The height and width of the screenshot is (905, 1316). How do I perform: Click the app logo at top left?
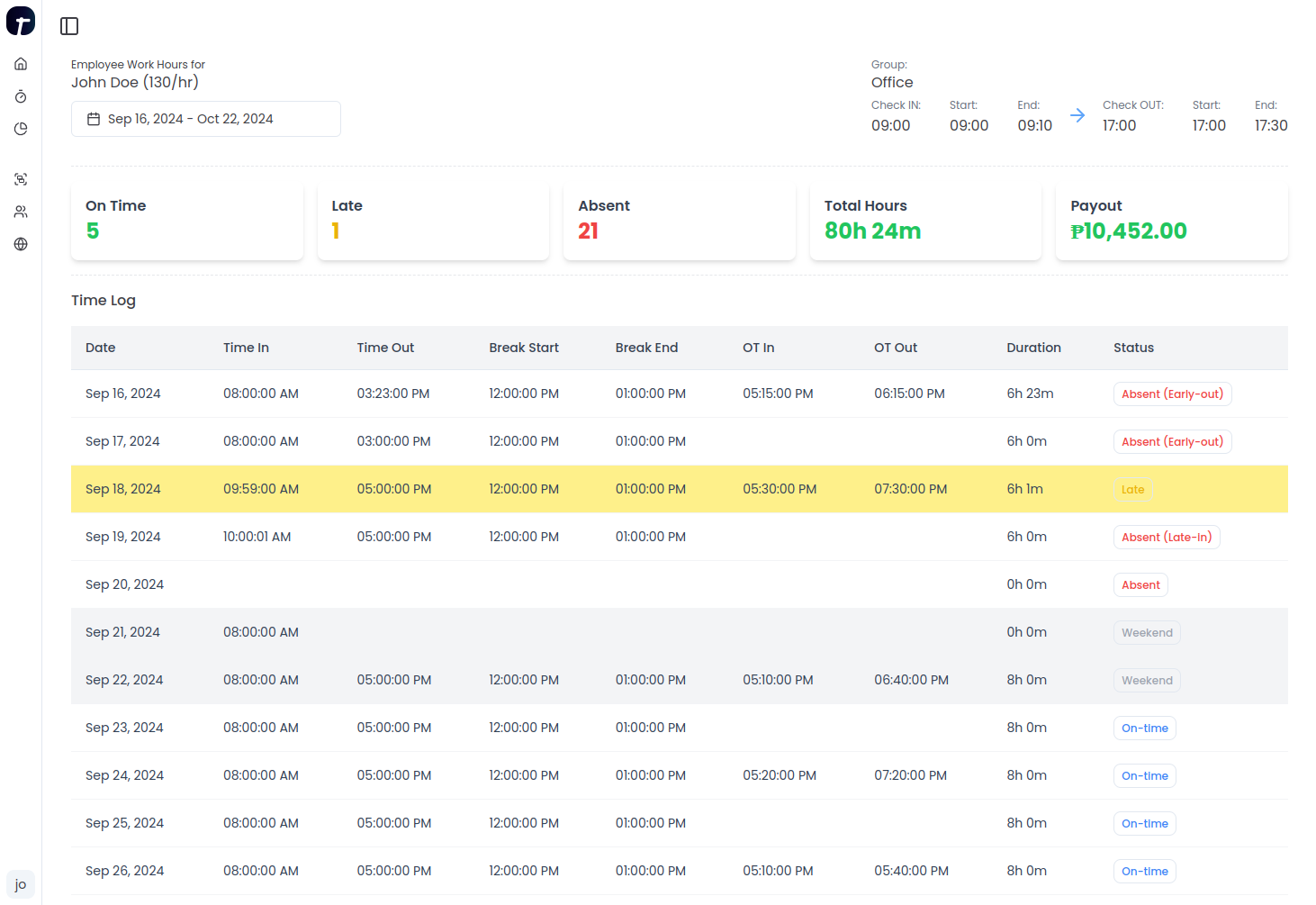click(x=20, y=20)
